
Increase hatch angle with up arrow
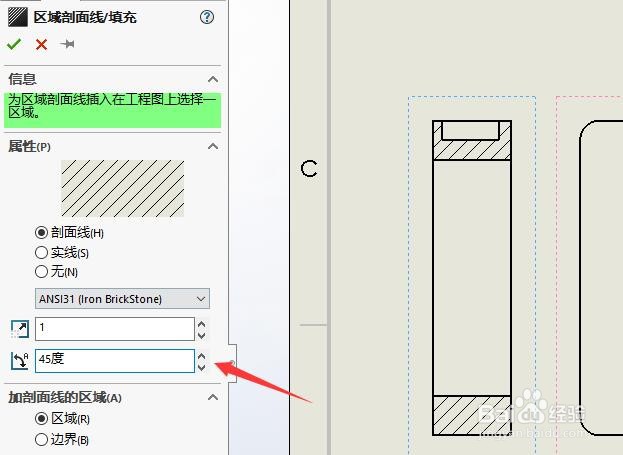point(201,356)
